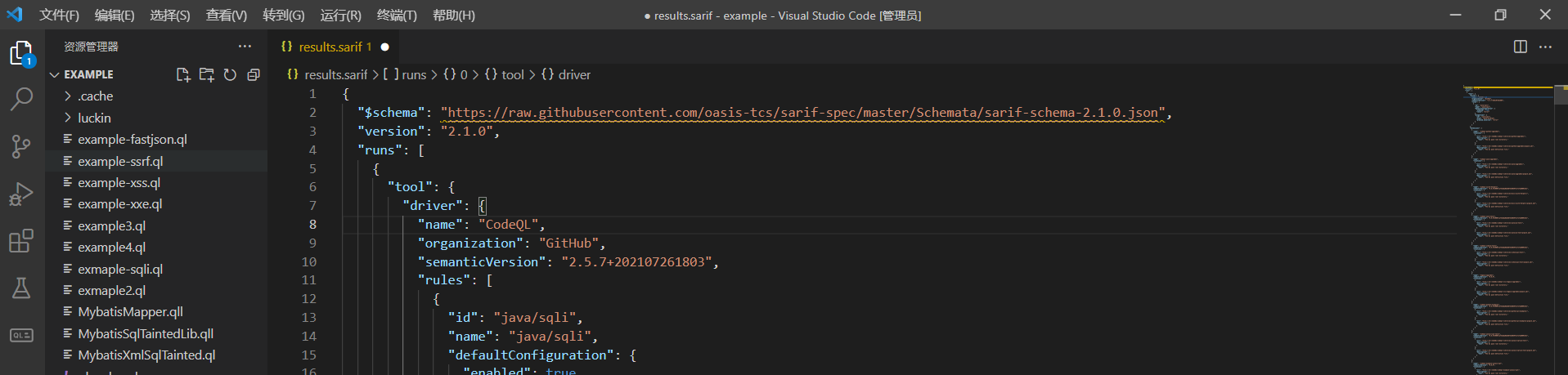The image size is (1568, 375).
Task: Open the 运行(R) menu
Action: click(x=340, y=15)
